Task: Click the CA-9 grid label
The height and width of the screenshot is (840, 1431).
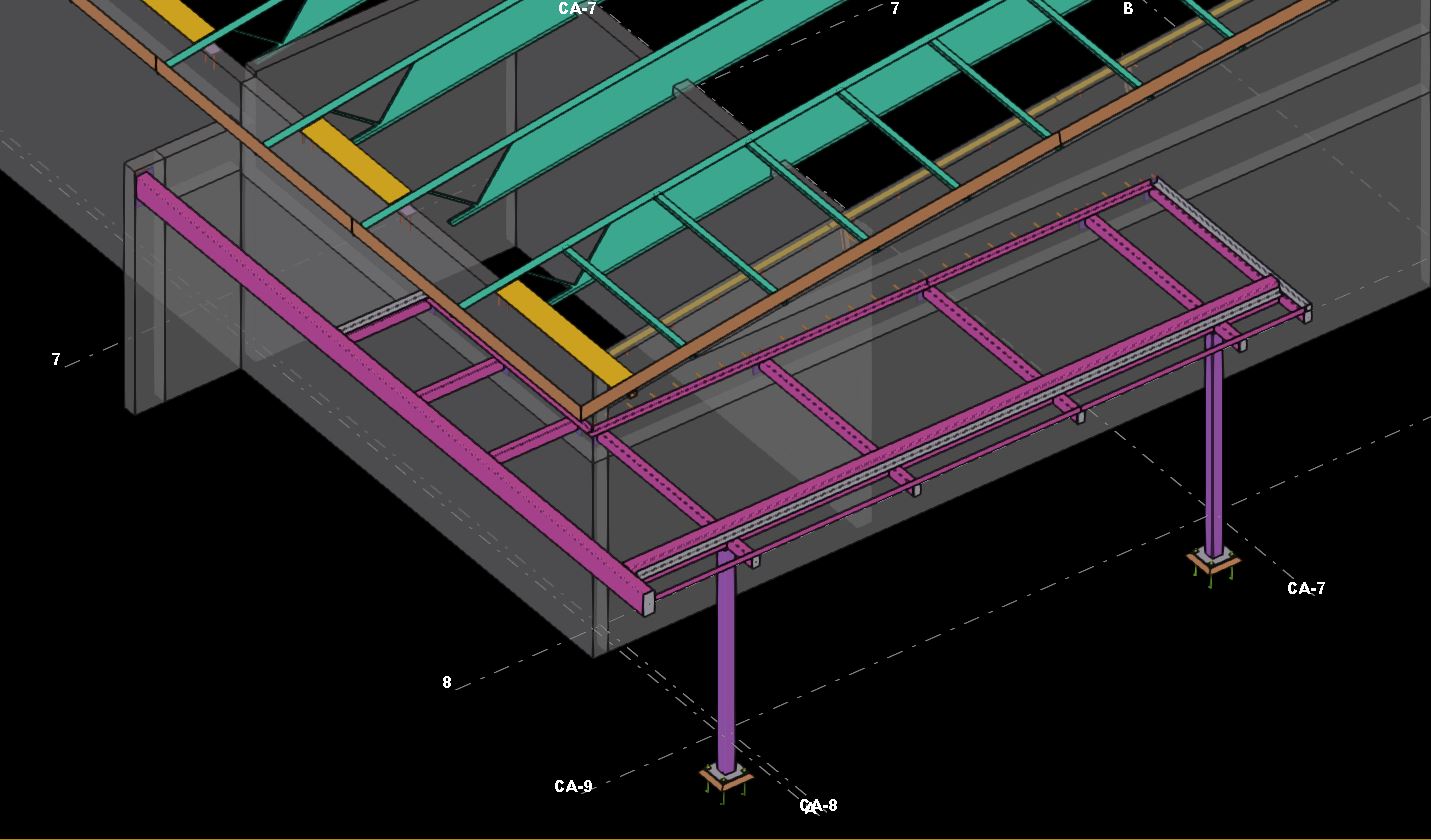Action: (573, 787)
